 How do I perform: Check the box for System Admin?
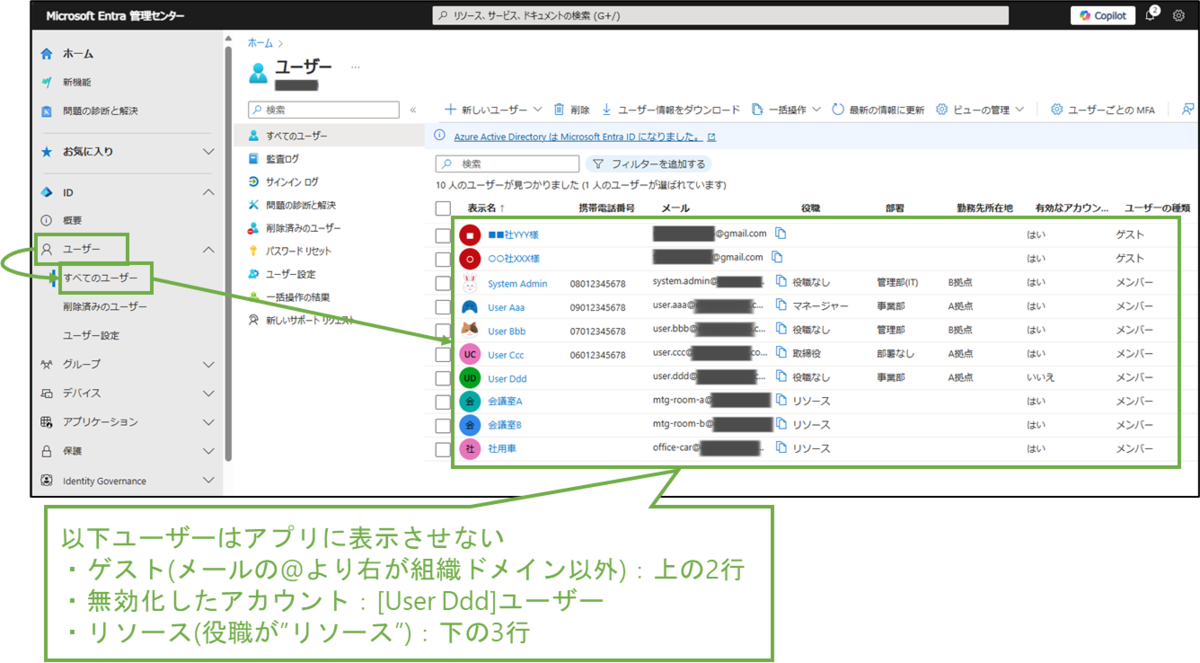[443, 283]
